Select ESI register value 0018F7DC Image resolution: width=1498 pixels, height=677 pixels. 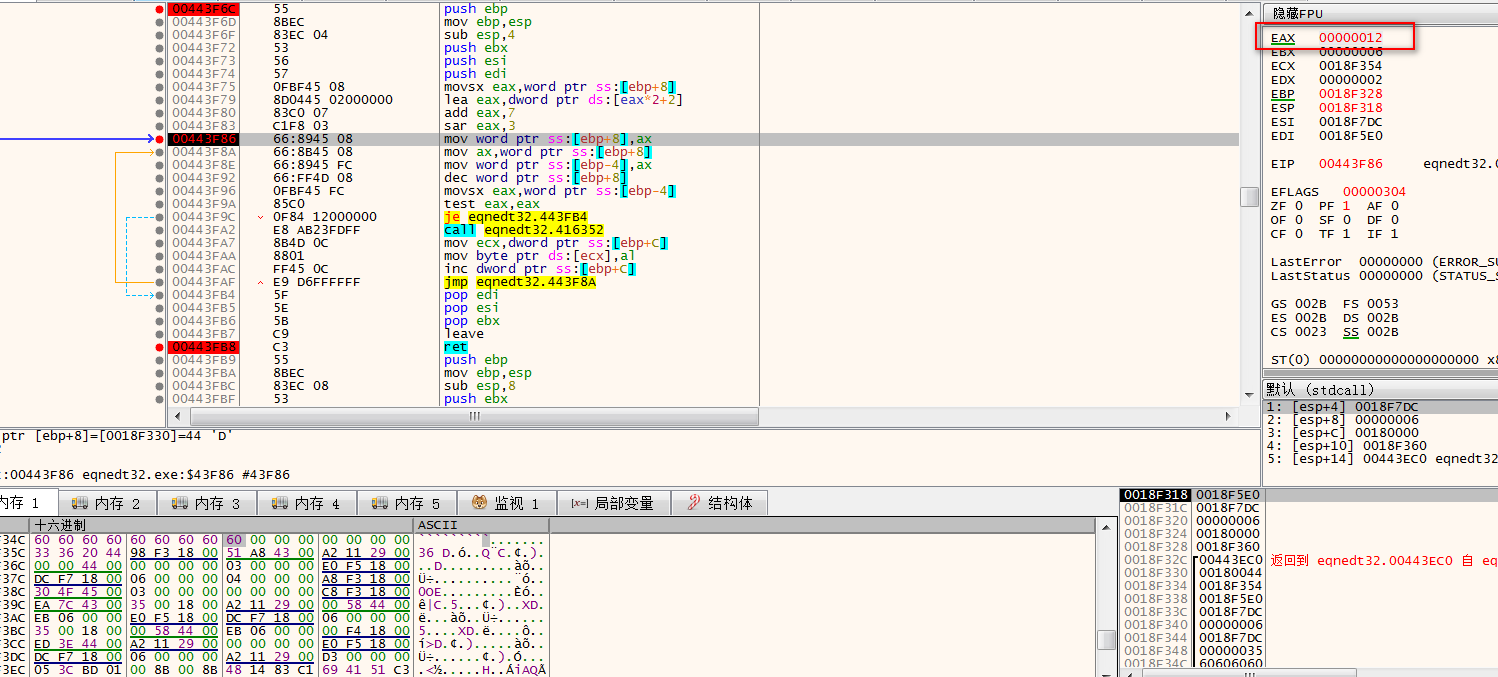tap(1350, 122)
